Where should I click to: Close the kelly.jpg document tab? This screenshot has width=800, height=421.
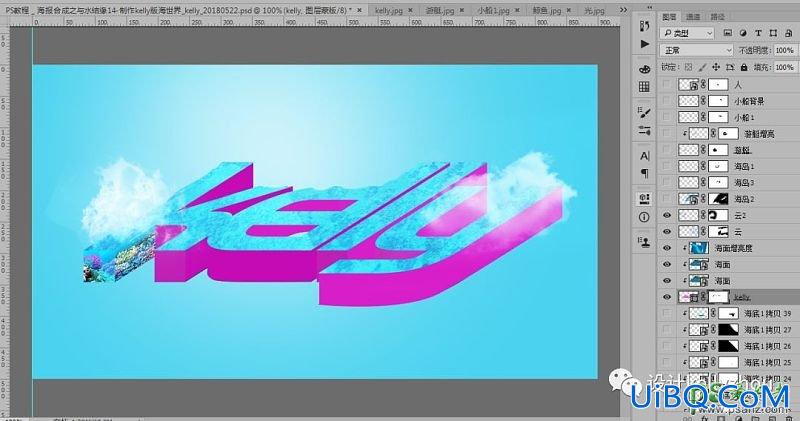pos(410,10)
